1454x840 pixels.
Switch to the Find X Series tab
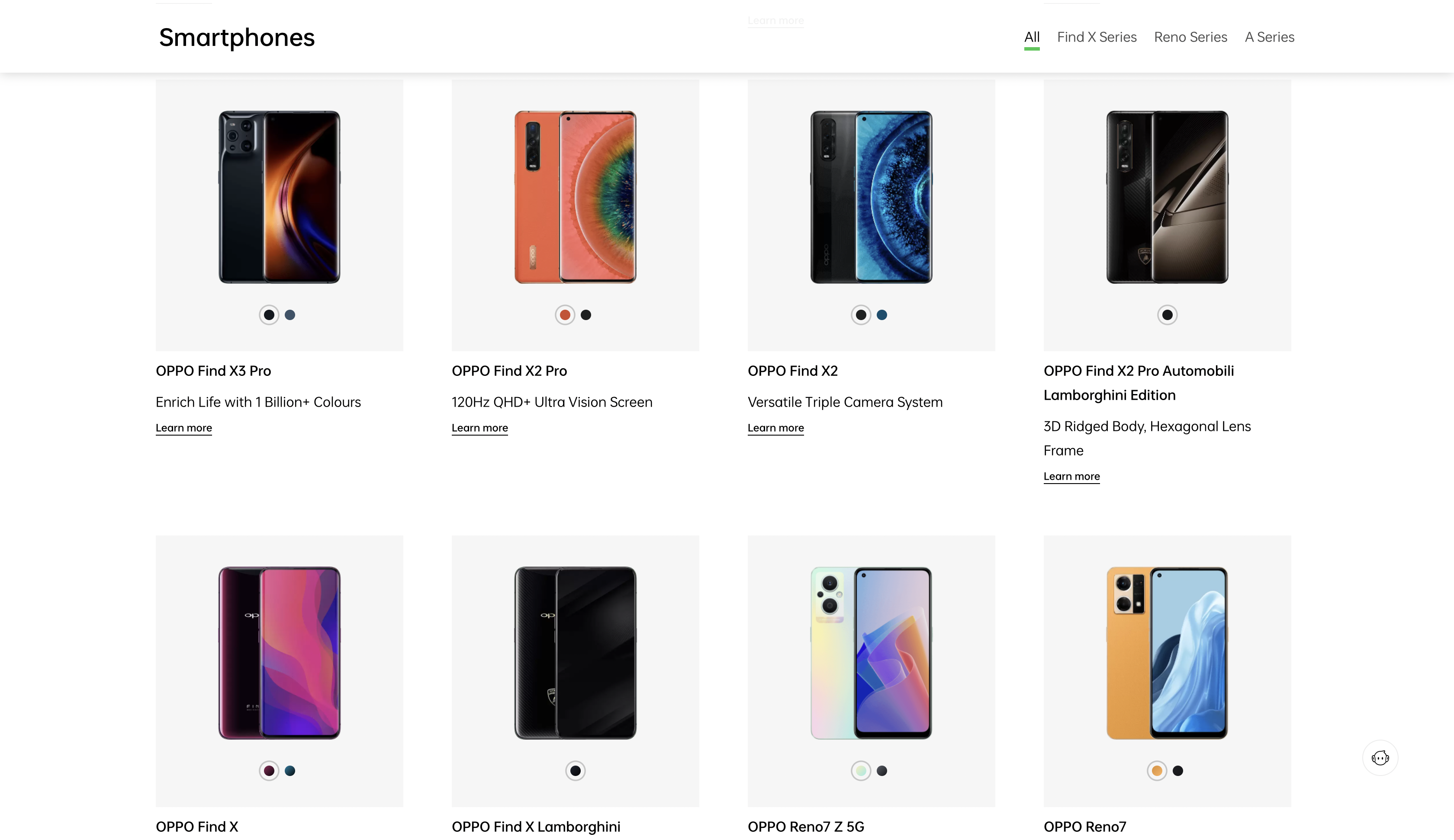[1096, 37]
